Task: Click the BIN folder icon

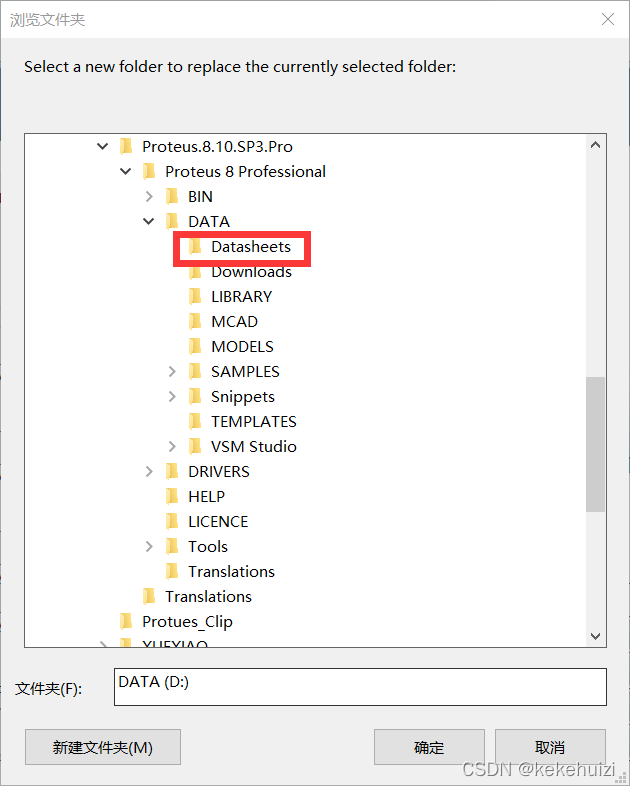Action: point(172,196)
